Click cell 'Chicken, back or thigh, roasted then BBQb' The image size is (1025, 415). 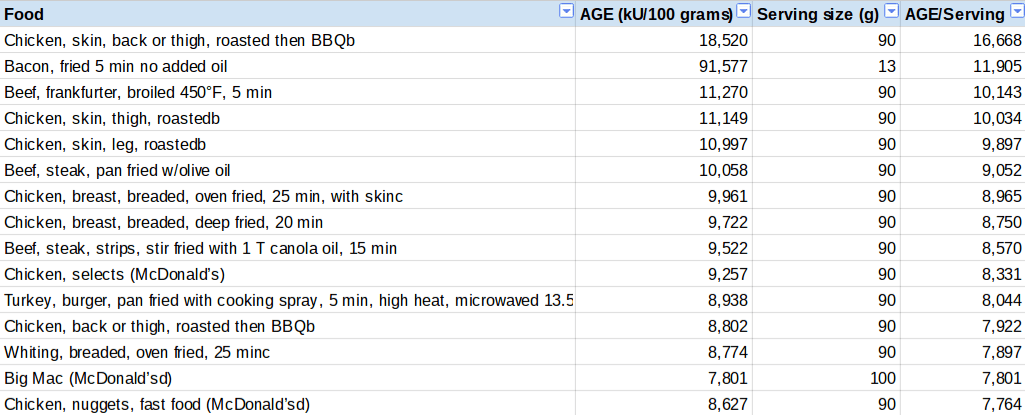click(288, 326)
